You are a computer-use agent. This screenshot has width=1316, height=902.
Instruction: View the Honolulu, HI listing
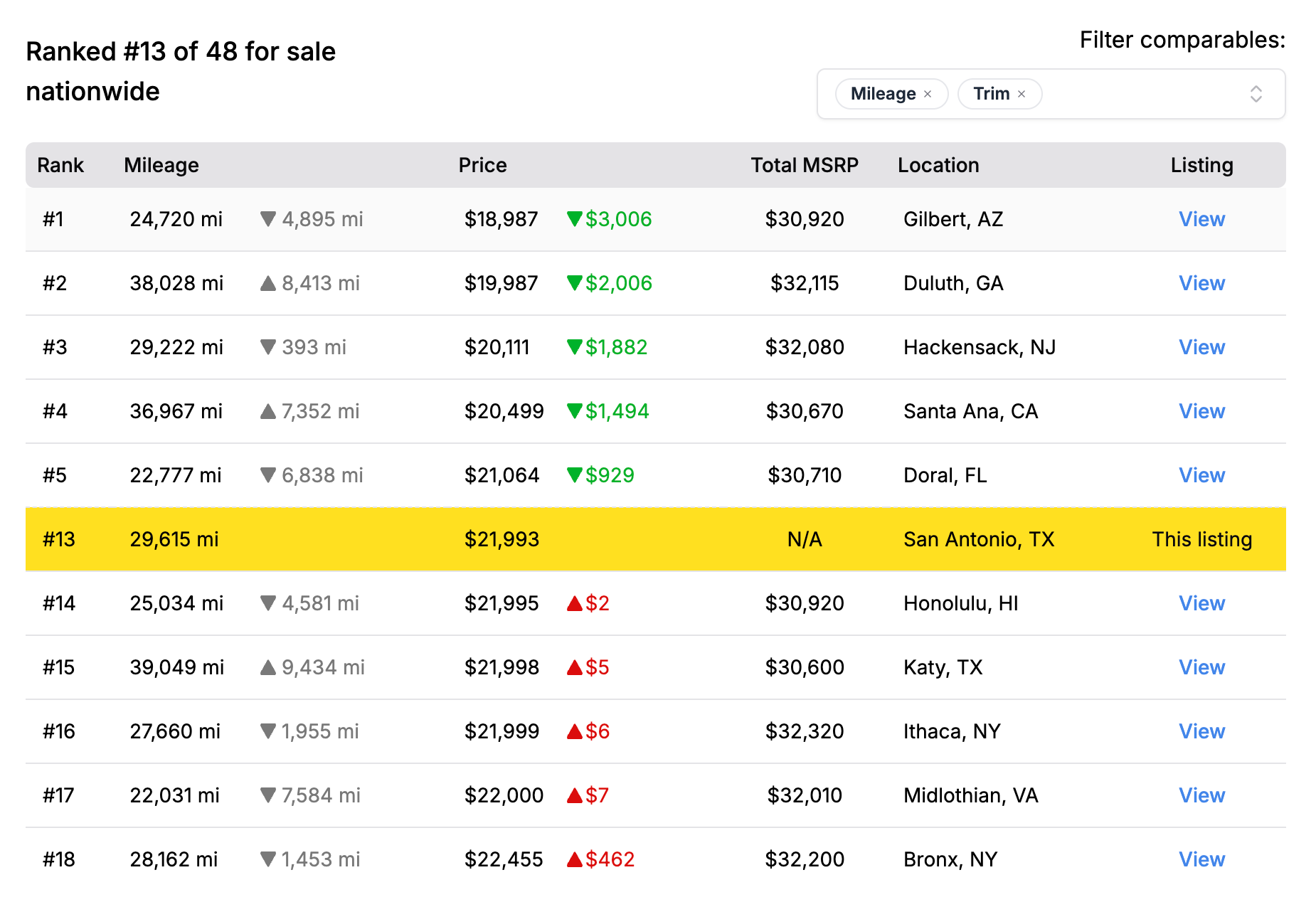(x=1201, y=603)
